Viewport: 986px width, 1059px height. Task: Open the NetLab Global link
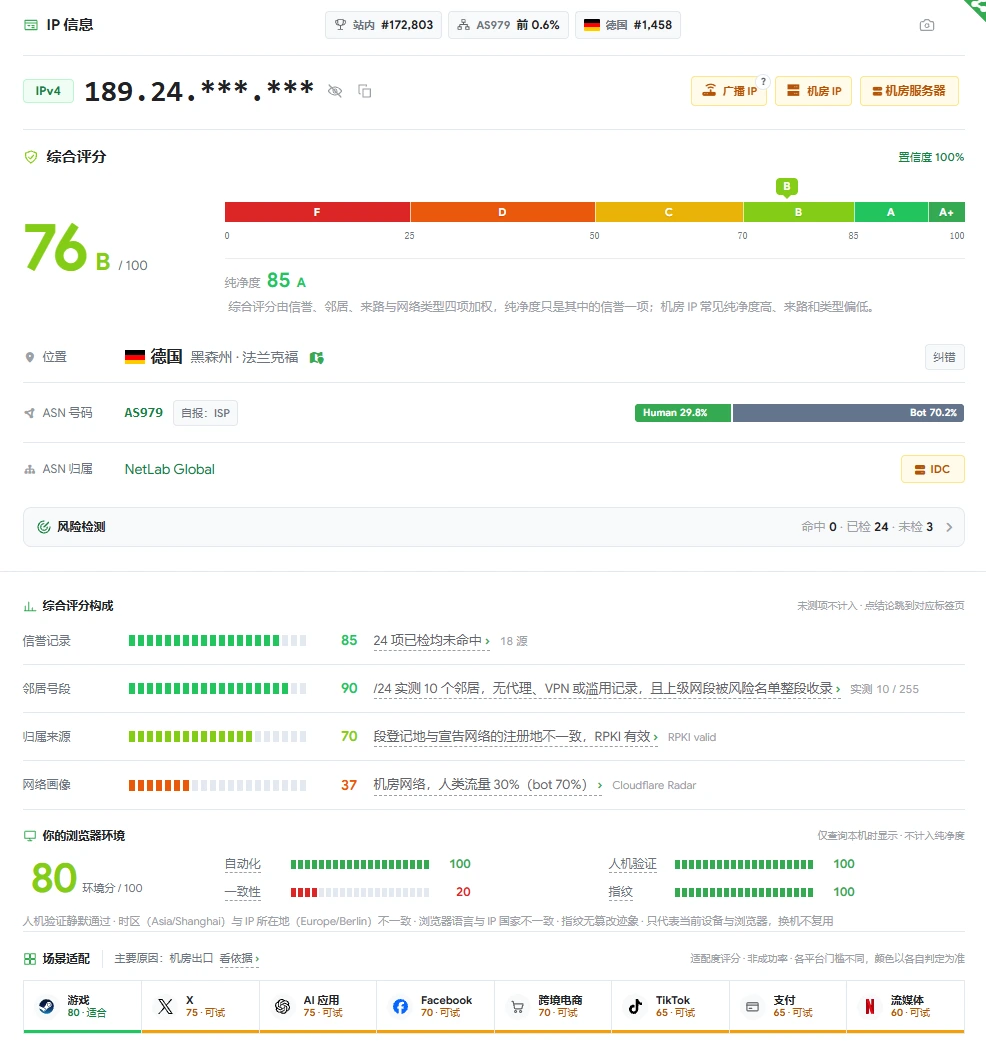(x=170, y=469)
